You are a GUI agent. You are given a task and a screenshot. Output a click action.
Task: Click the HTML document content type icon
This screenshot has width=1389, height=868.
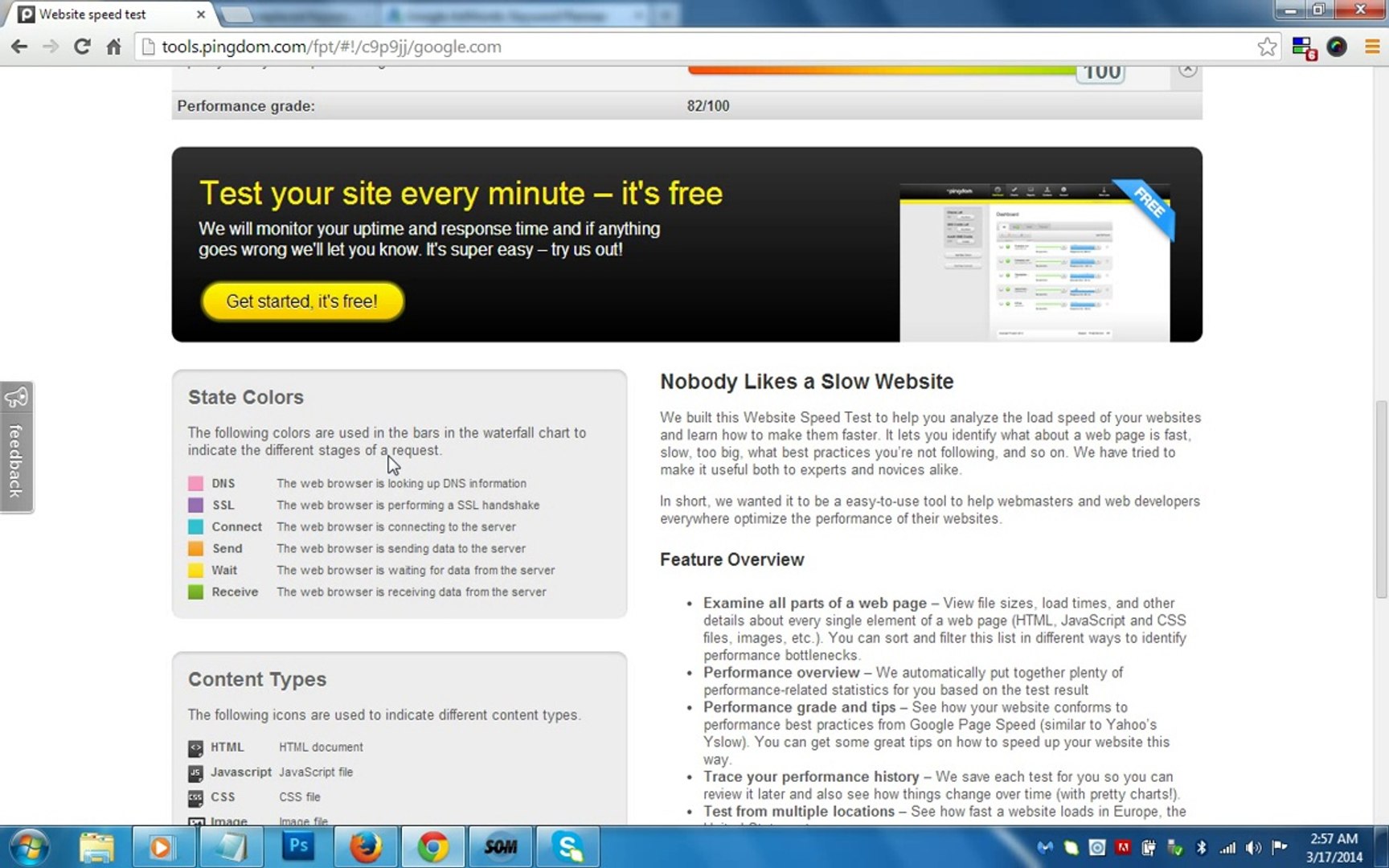click(196, 747)
